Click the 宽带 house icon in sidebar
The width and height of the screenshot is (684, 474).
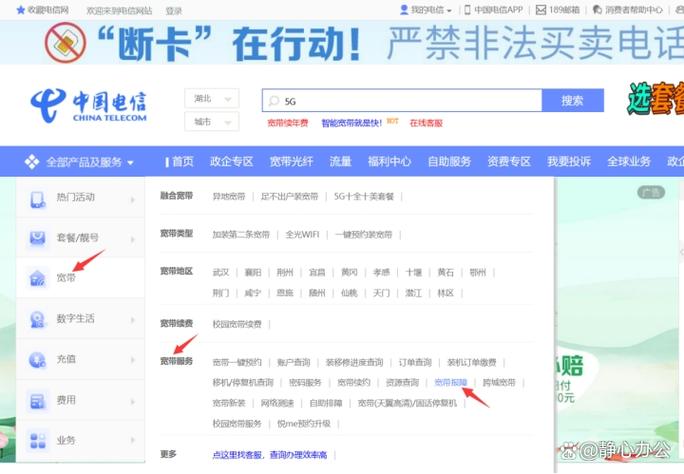point(38,278)
